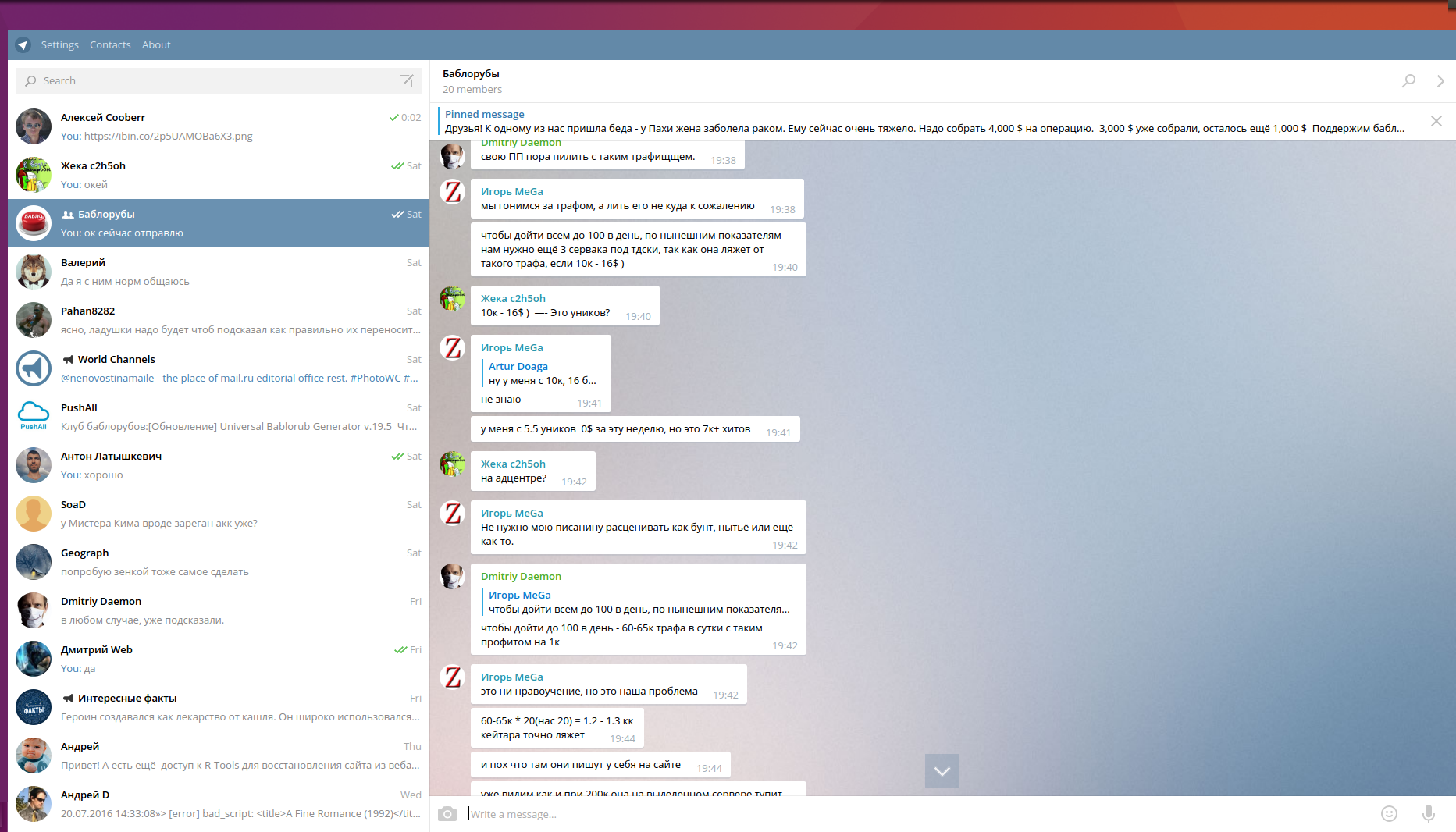Open chat with Алексей Cooberr

tap(219, 126)
